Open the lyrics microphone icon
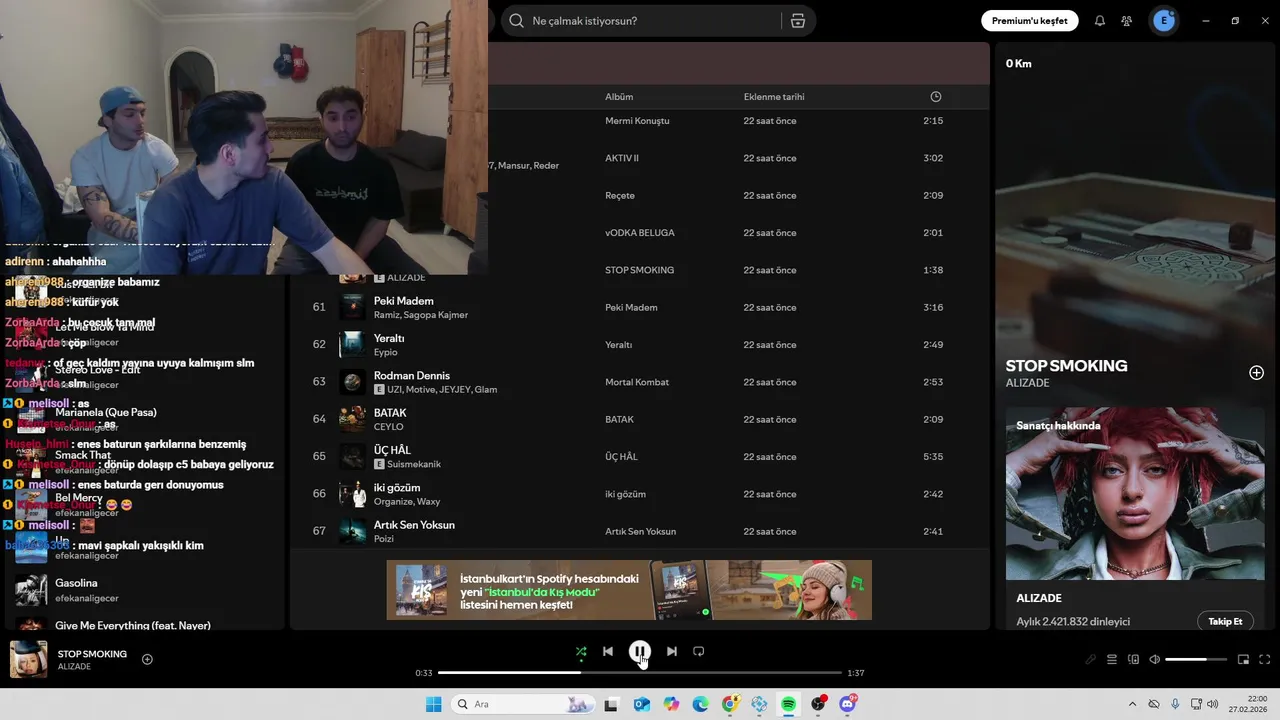Screen dimensions: 1280x720 click(1090, 659)
